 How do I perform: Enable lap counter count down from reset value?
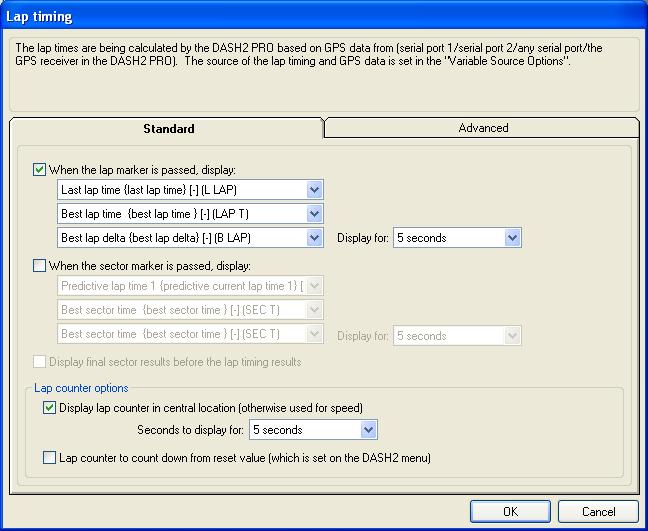tap(50, 458)
